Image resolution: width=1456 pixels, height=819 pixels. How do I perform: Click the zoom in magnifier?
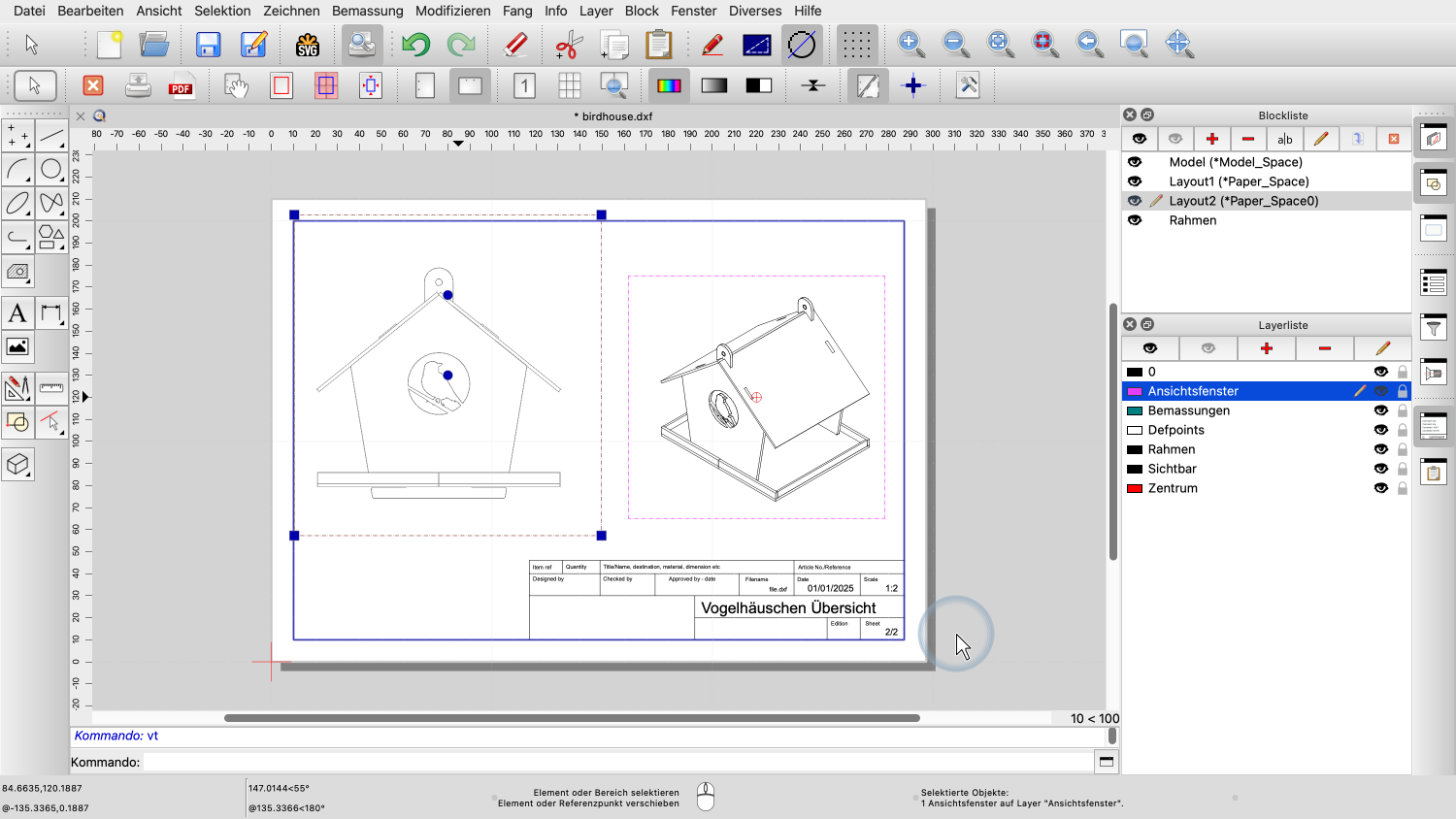pyautogui.click(x=910, y=44)
